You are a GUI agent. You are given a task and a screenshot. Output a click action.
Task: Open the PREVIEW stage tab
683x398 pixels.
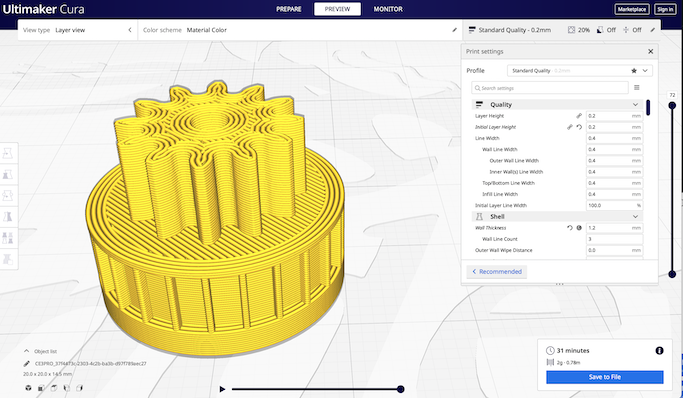337,9
